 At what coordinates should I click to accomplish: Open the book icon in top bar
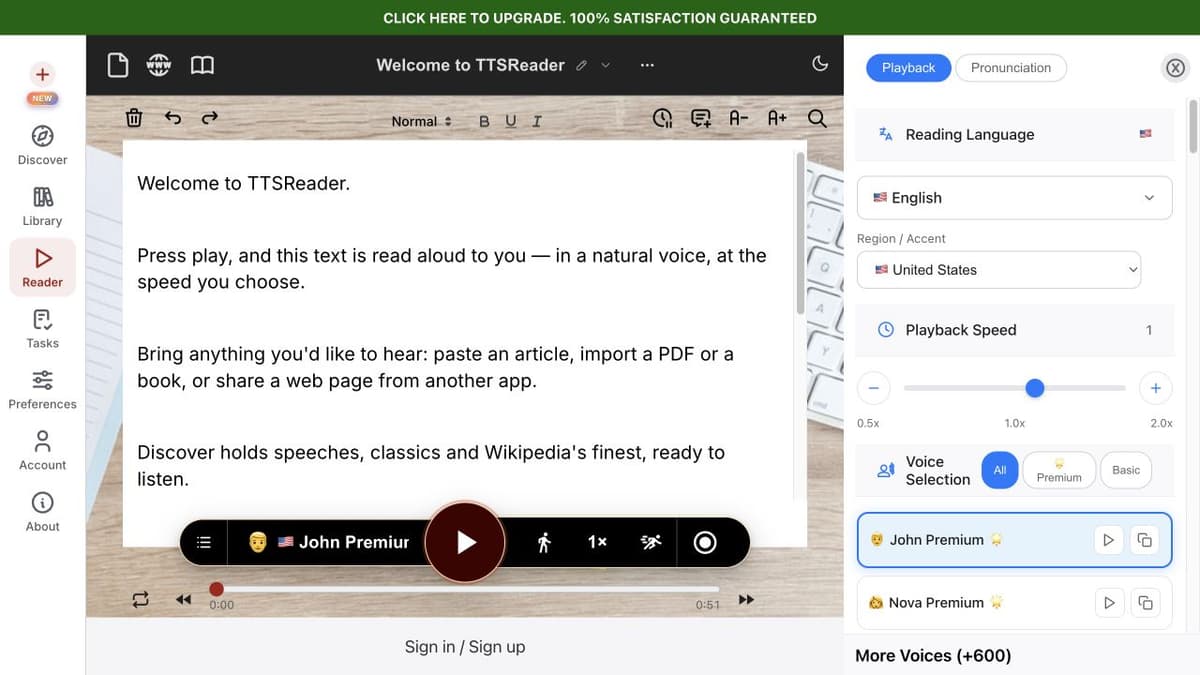[202, 65]
